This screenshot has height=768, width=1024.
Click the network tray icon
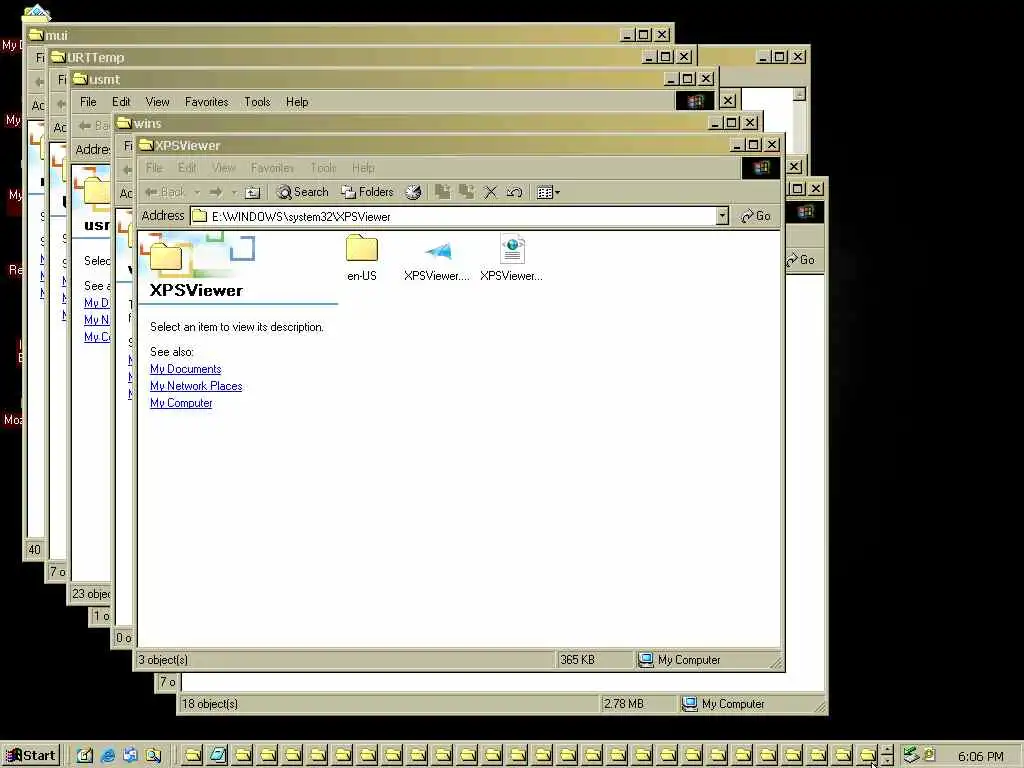pos(911,755)
